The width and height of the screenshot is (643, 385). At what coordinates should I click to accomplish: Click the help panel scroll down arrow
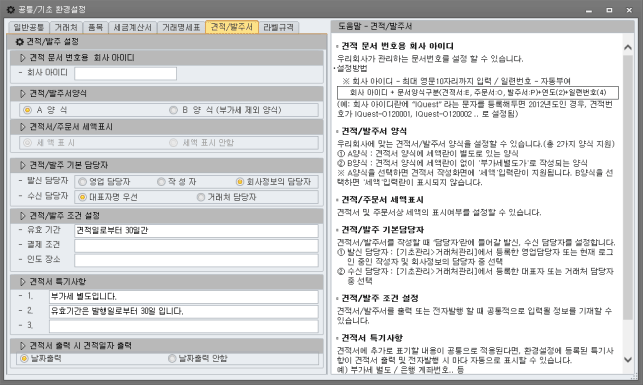coord(628,360)
